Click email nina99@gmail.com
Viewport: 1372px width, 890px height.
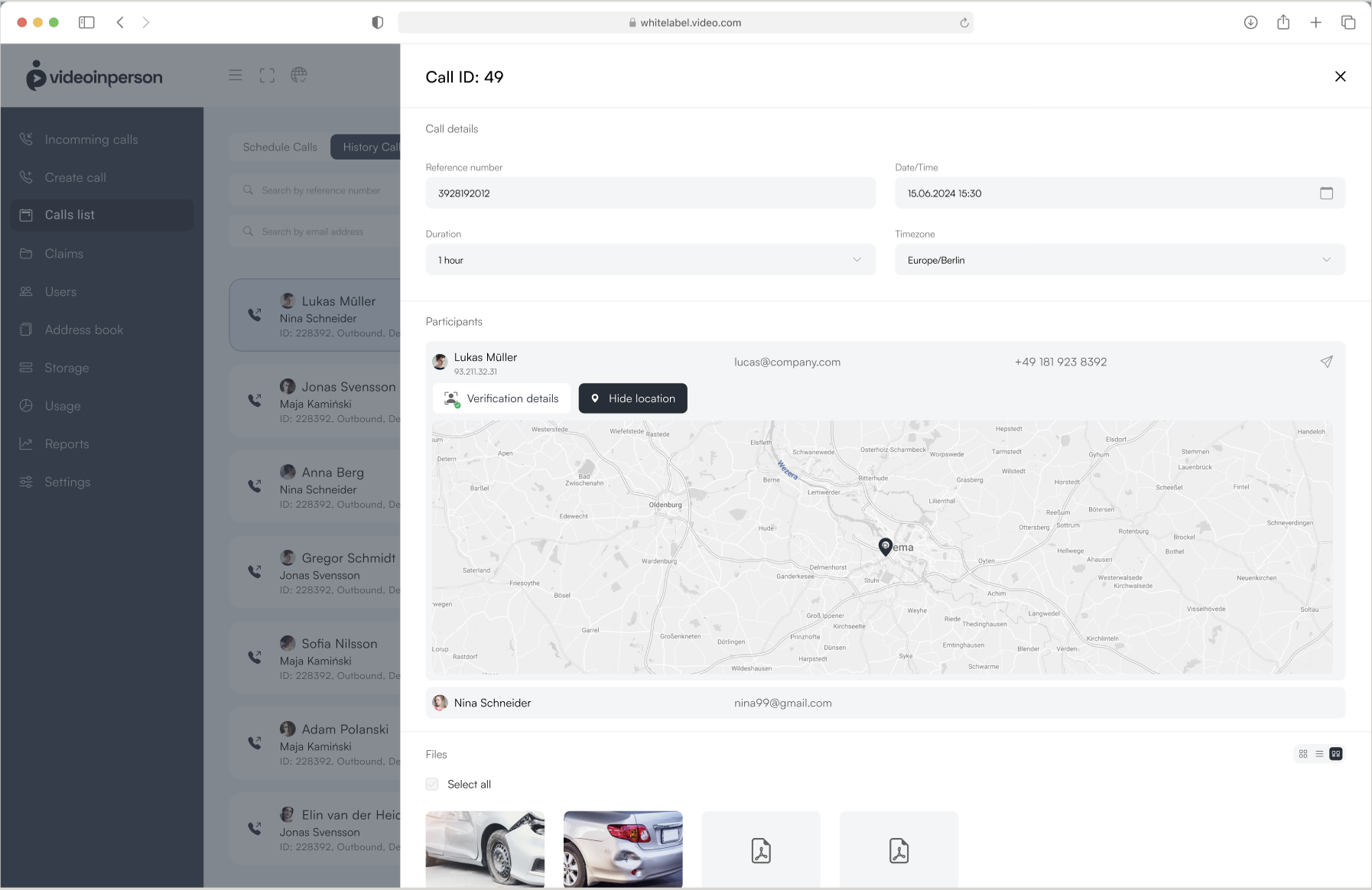click(782, 703)
